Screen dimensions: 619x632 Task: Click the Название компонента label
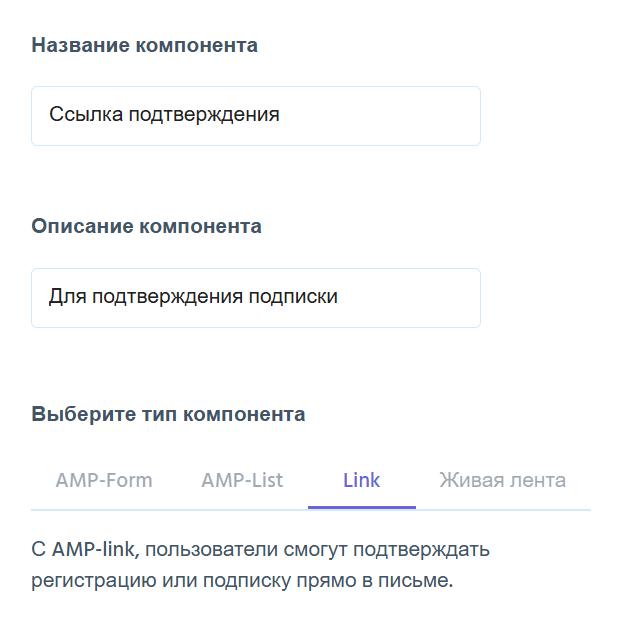pos(144,45)
